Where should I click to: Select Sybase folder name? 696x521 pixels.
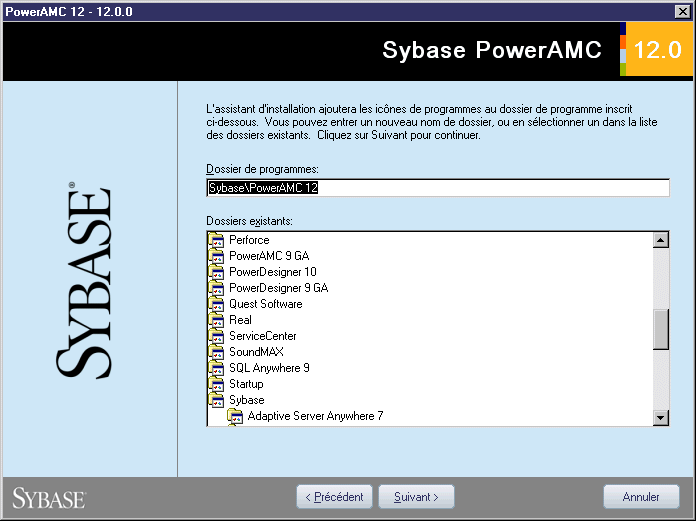tap(246, 400)
